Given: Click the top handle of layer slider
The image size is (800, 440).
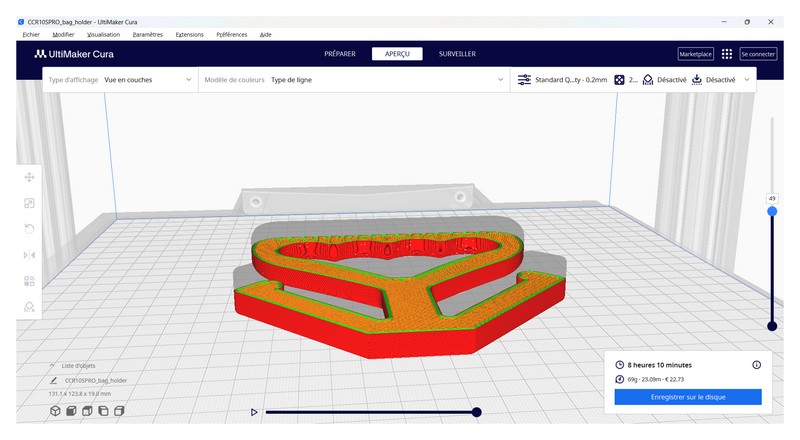Looking at the screenshot, I should coord(772,211).
